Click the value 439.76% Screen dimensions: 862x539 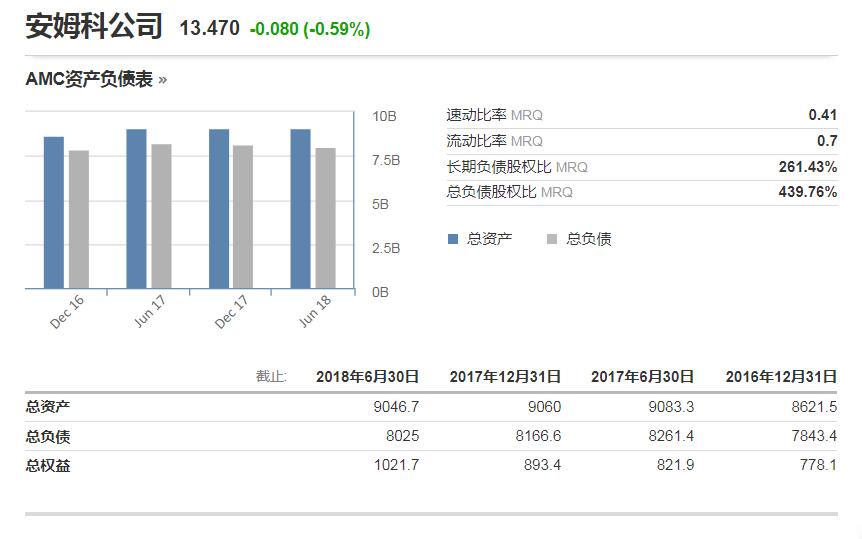808,192
